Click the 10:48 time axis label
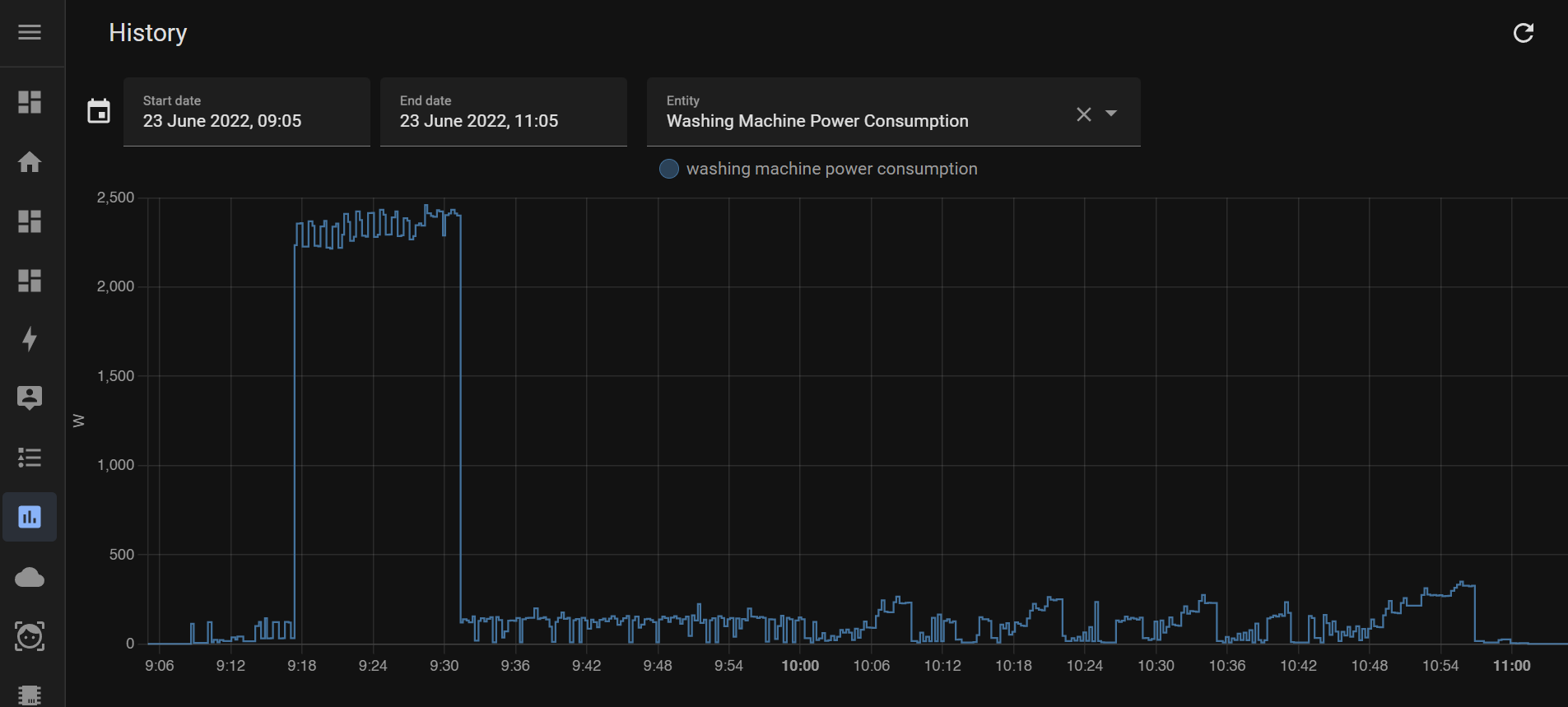1568x707 pixels. (x=1370, y=666)
